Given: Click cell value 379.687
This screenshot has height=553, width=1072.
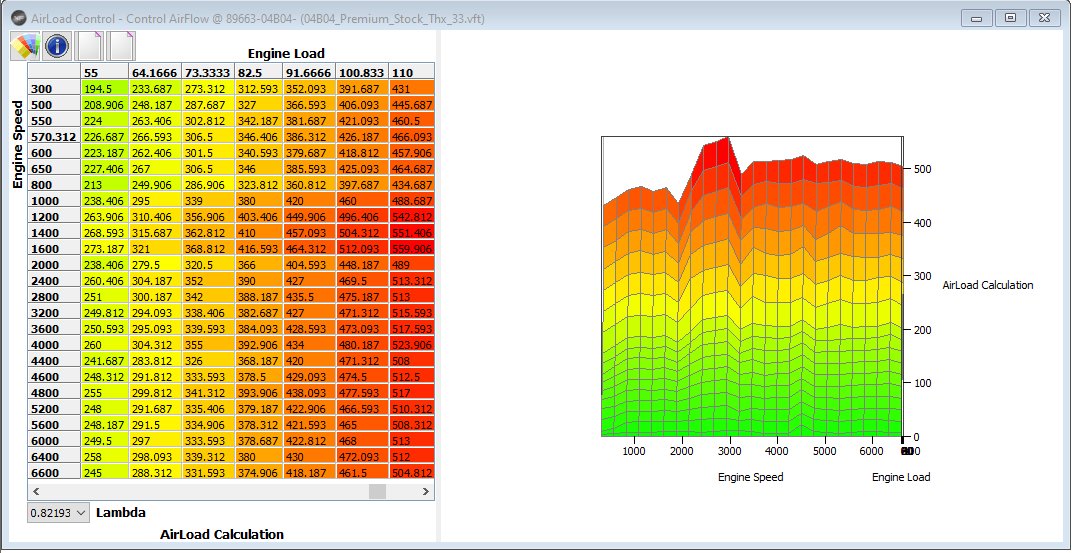Looking at the screenshot, I should [x=310, y=153].
